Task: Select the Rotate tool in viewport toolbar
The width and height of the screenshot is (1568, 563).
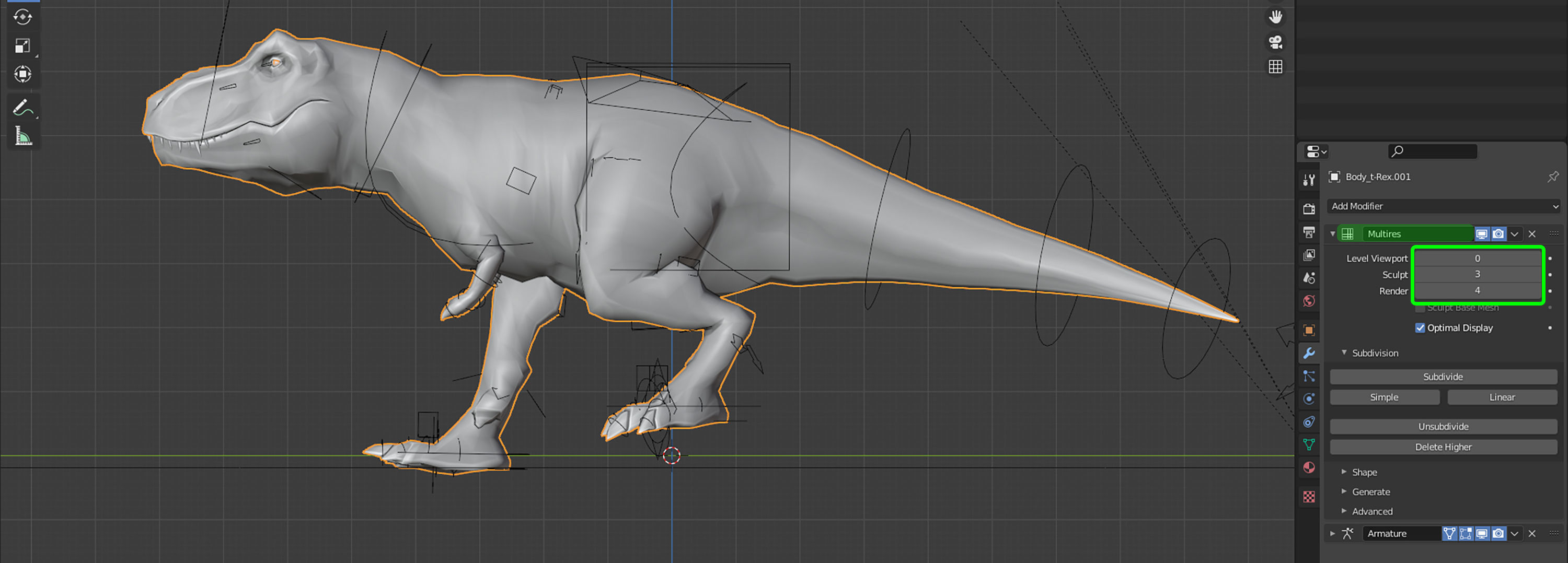Action: point(22,17)
